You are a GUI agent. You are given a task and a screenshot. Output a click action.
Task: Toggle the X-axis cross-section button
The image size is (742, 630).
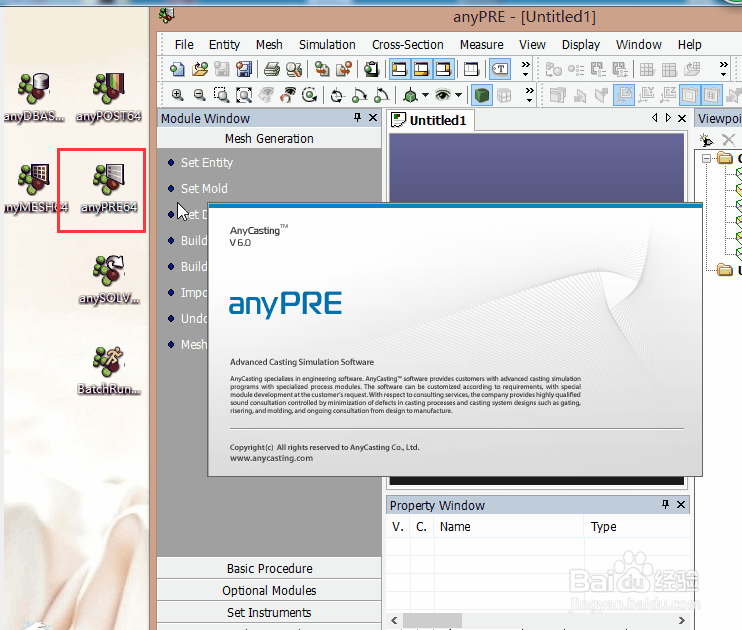point(624,95)
